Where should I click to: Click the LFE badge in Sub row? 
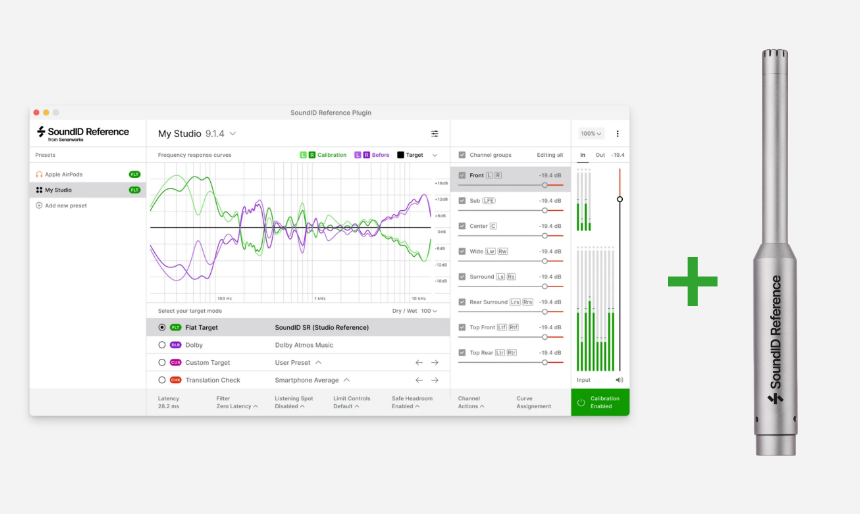click(489, 201)
